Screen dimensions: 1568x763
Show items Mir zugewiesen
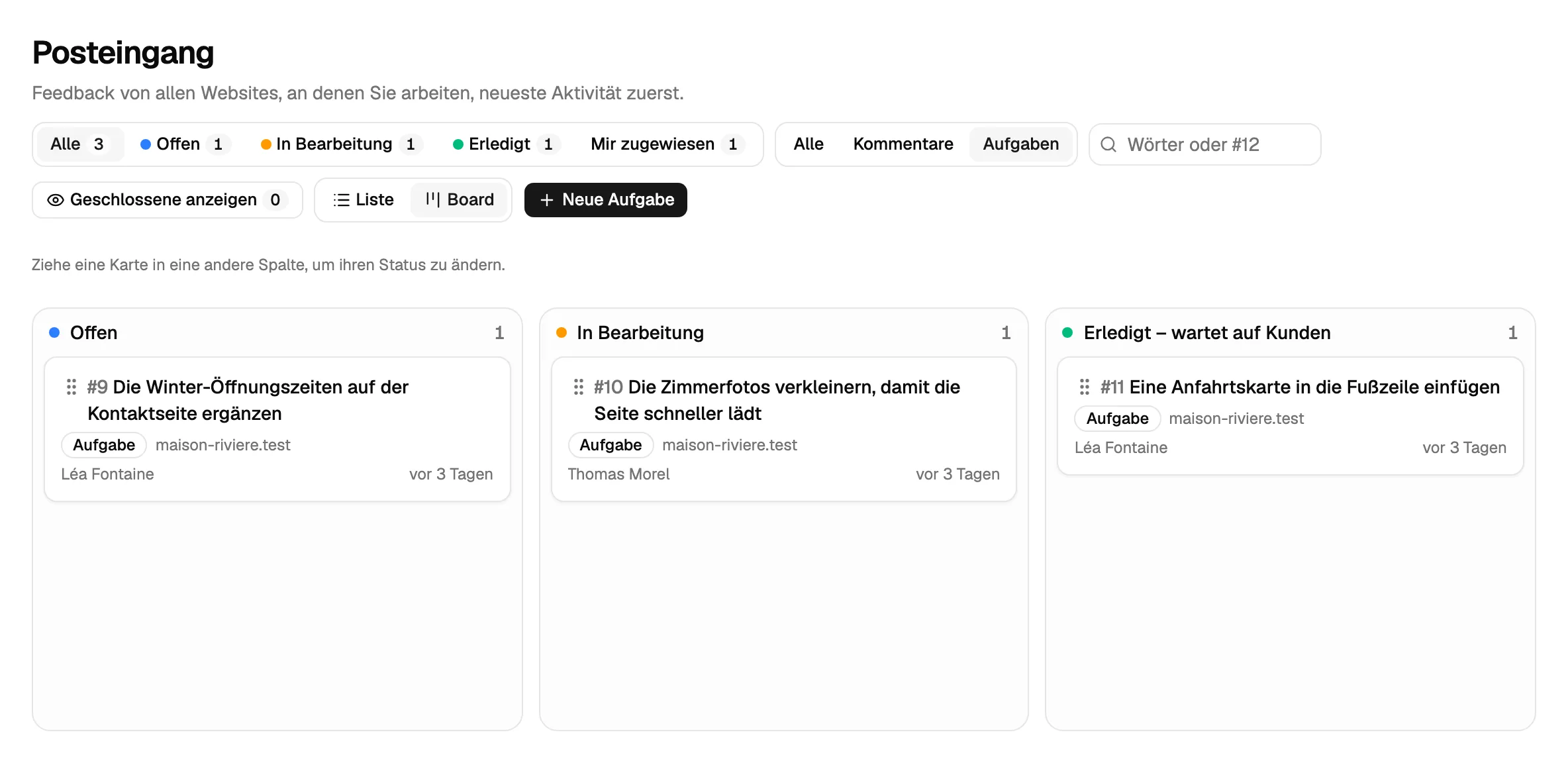(x=667, y=144)
